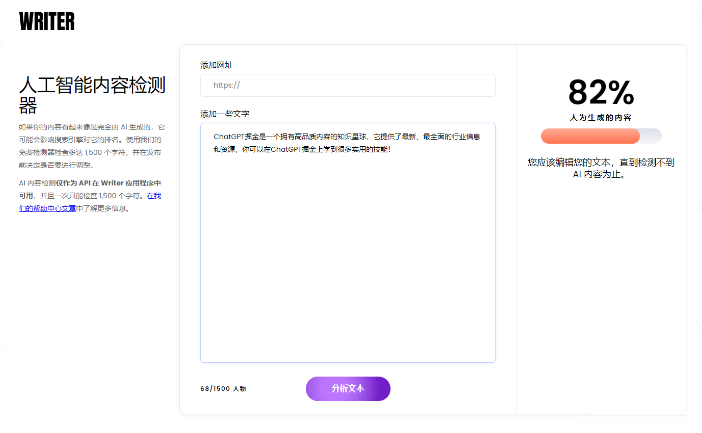Click the 人为生成的内容 label

600,118
